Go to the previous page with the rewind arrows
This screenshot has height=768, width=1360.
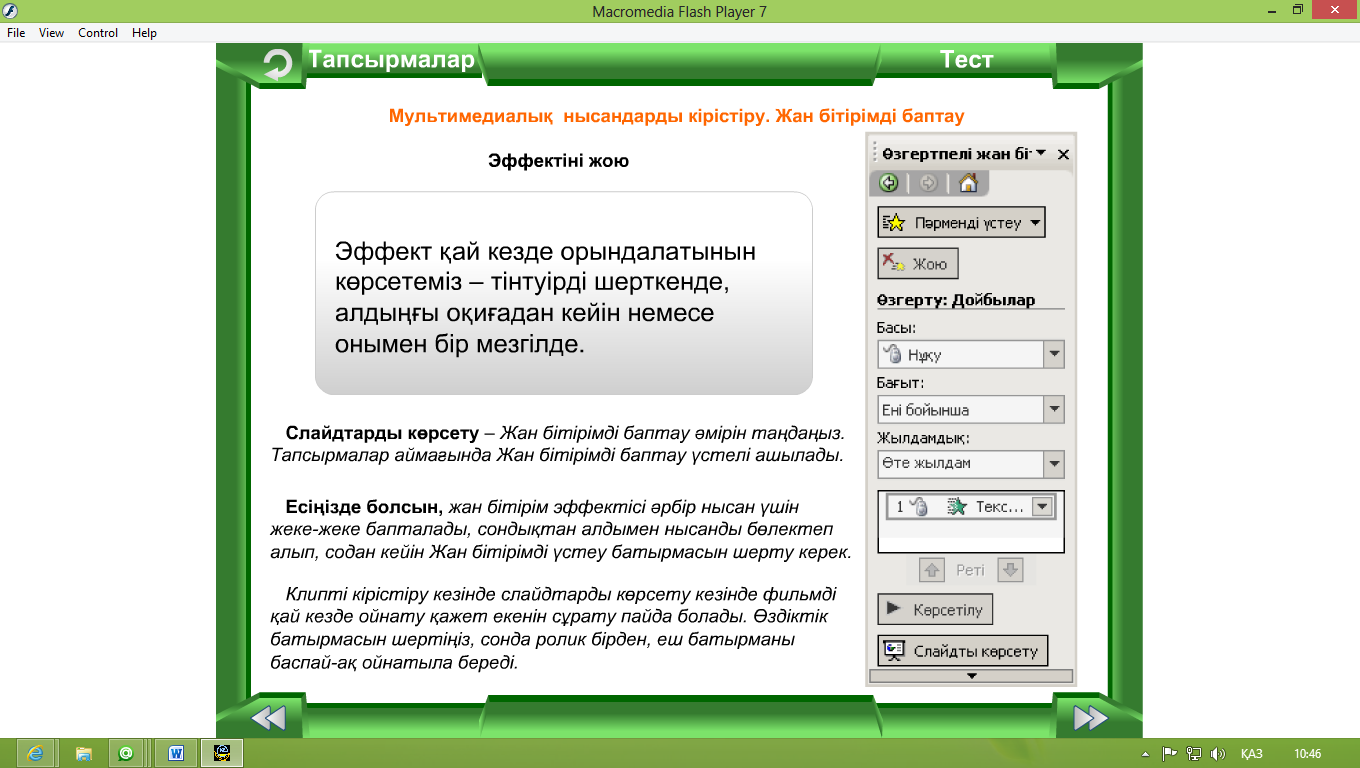(268, 717)
